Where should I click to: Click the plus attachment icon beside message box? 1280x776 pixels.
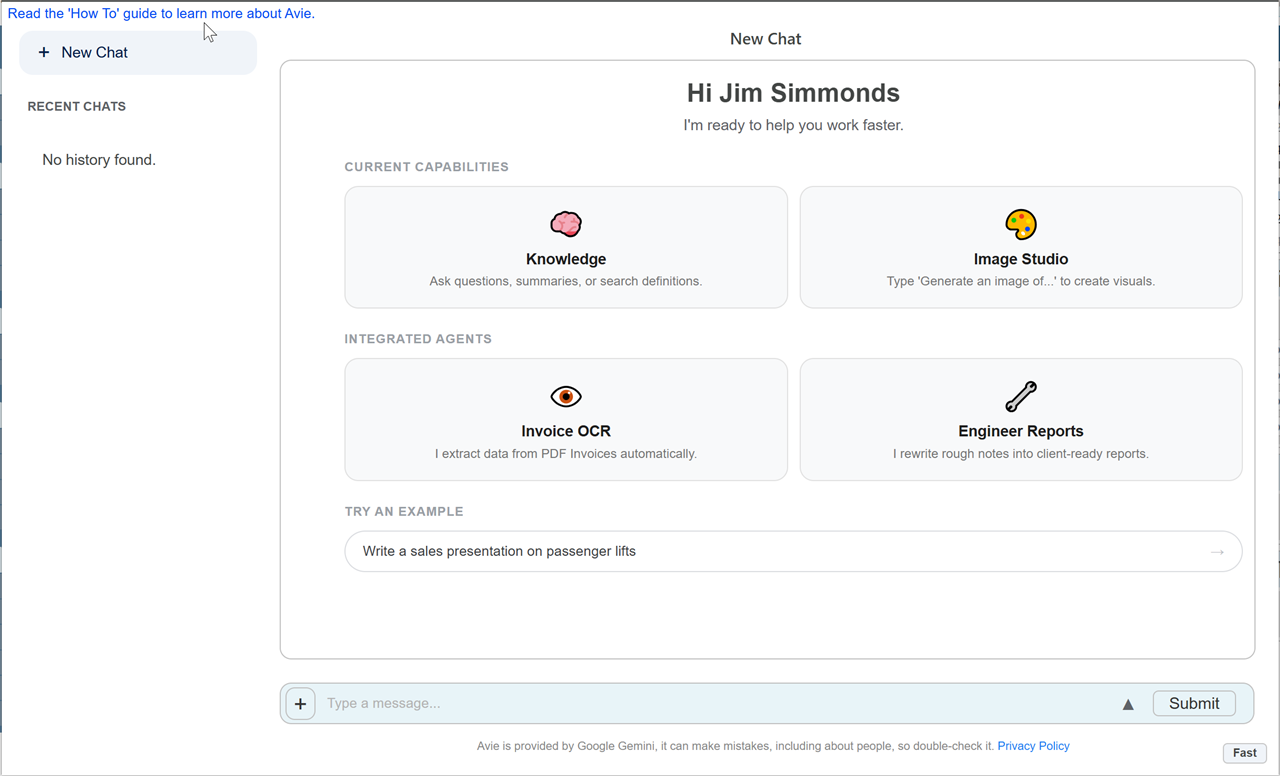(300, 704)
